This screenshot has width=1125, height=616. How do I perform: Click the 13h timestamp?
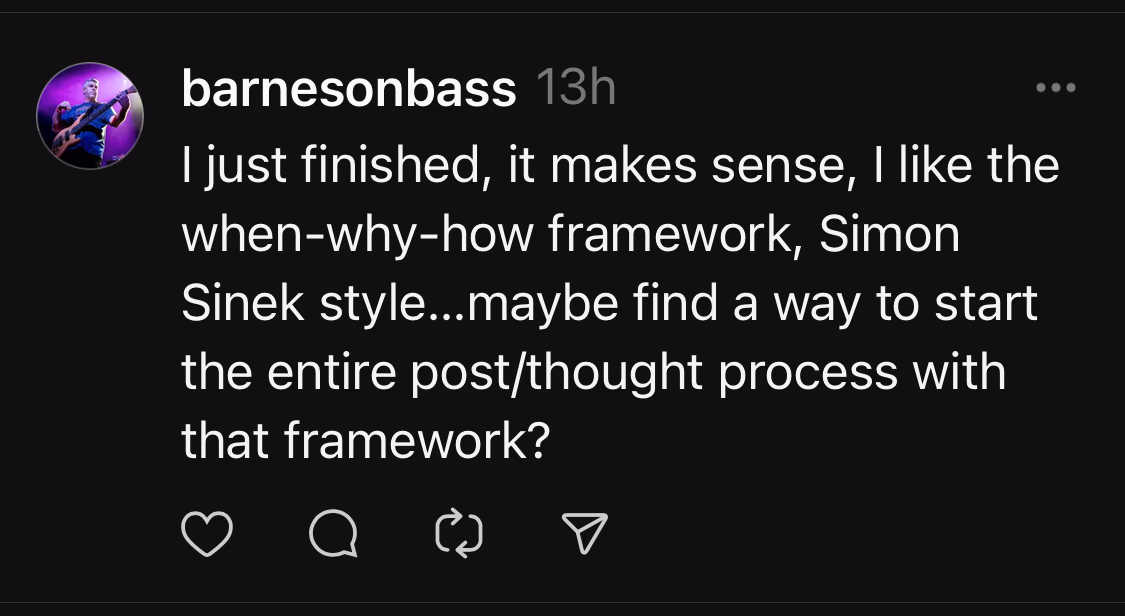click(575, 91)
